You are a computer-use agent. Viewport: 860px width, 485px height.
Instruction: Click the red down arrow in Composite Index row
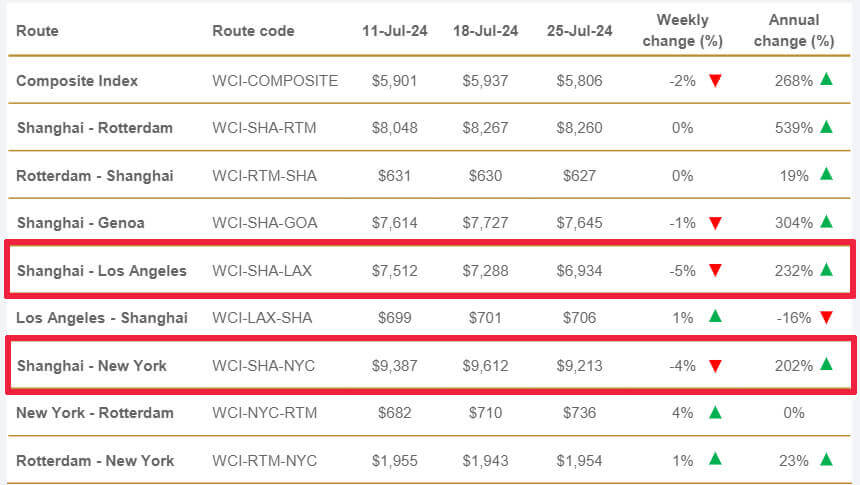click(x=715, y=81)
